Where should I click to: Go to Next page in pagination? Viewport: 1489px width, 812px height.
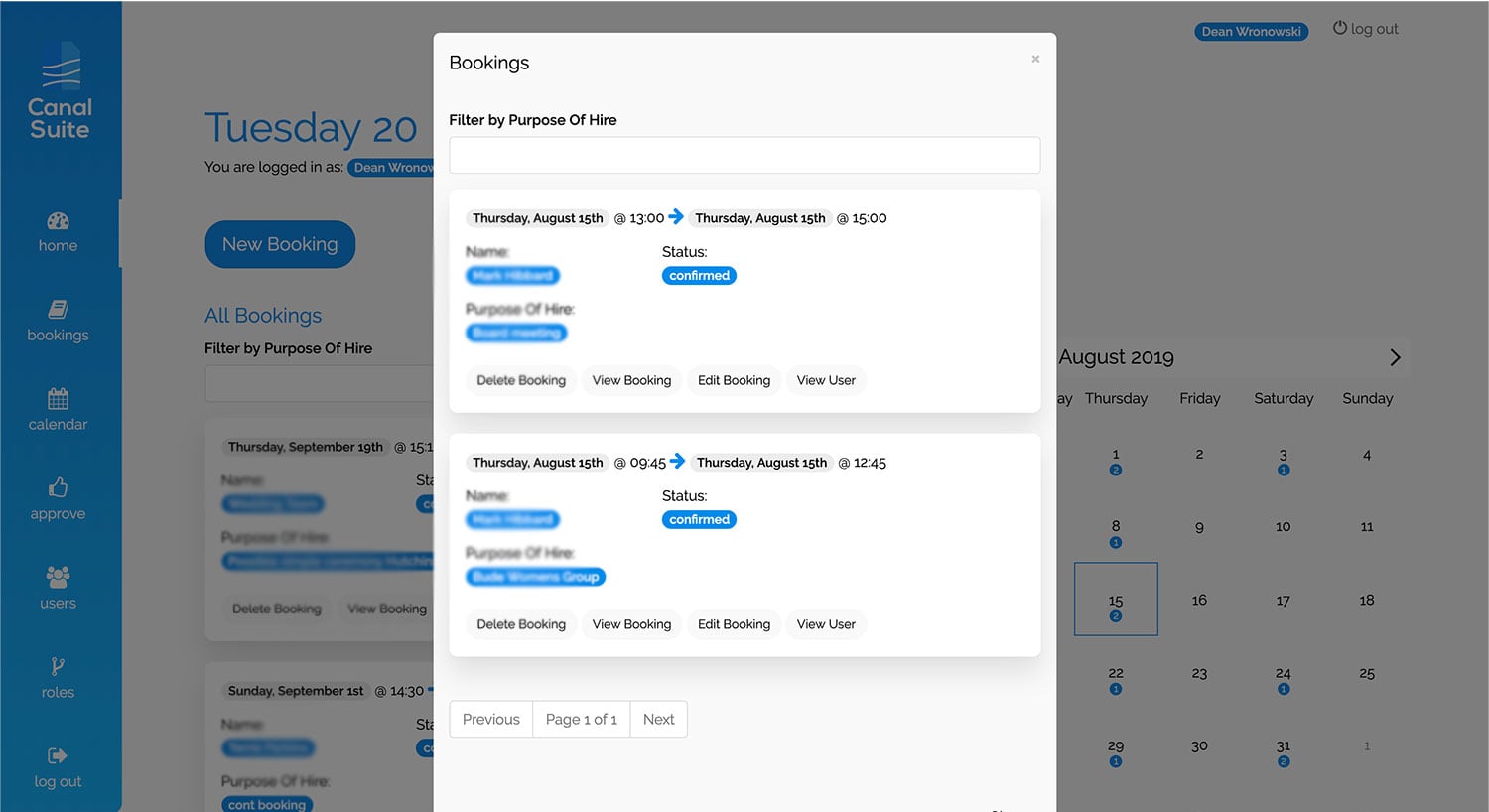(658, 719)
